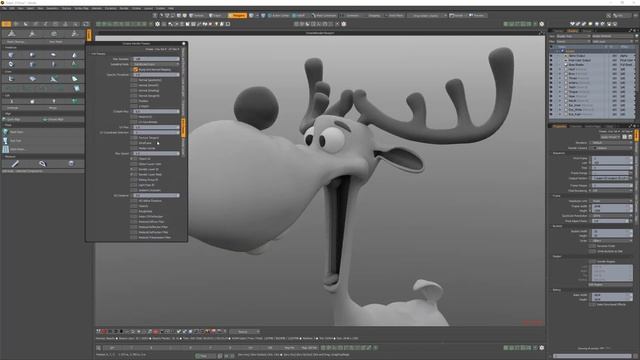Open the View menu
The image size is (640, 360).
coord(20,8)
